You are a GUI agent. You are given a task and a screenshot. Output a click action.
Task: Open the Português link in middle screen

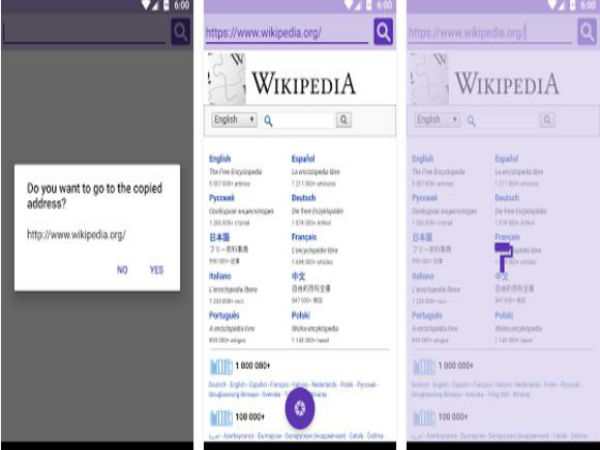[x=224, y=315]
